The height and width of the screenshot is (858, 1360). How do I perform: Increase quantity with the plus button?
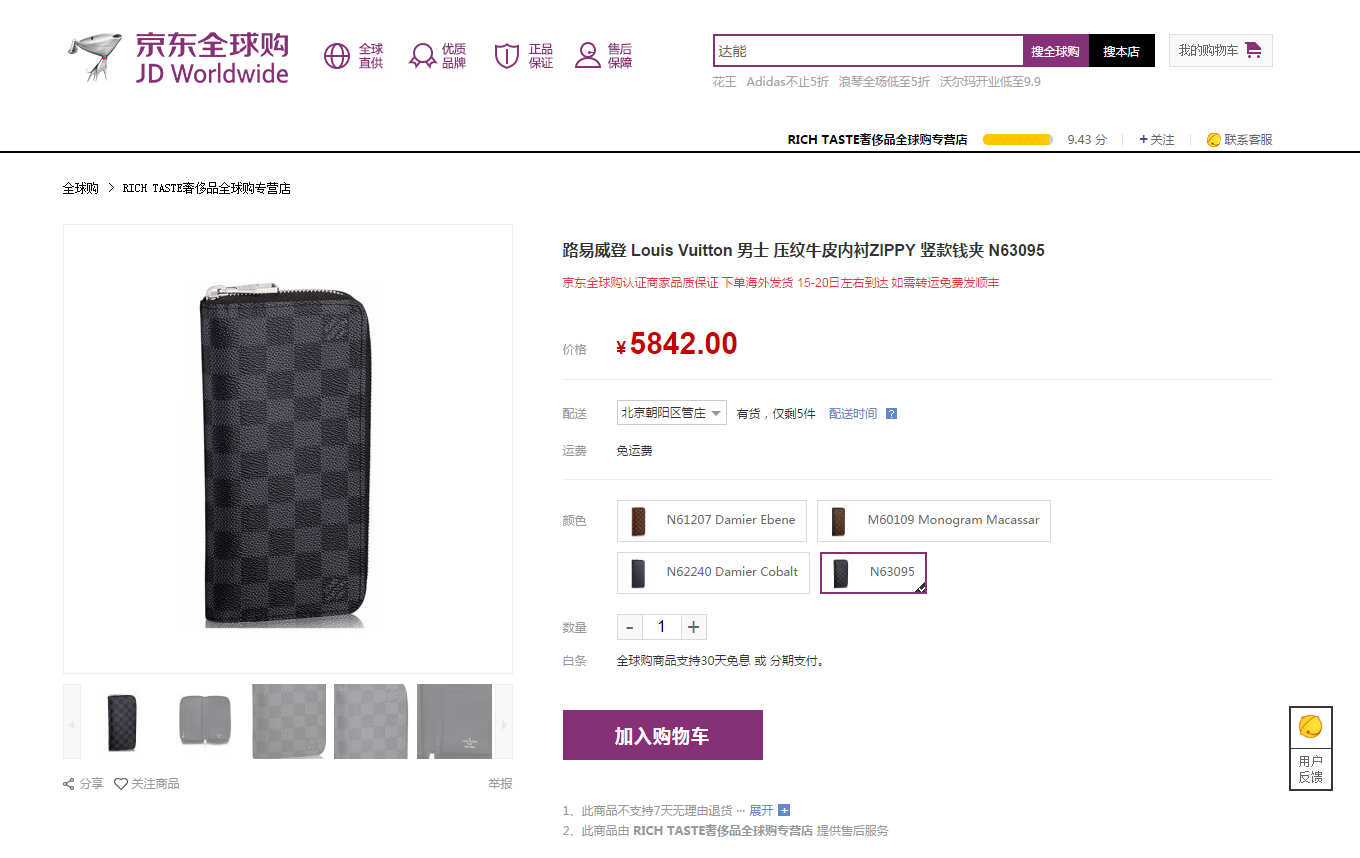[x=694, y=627]
